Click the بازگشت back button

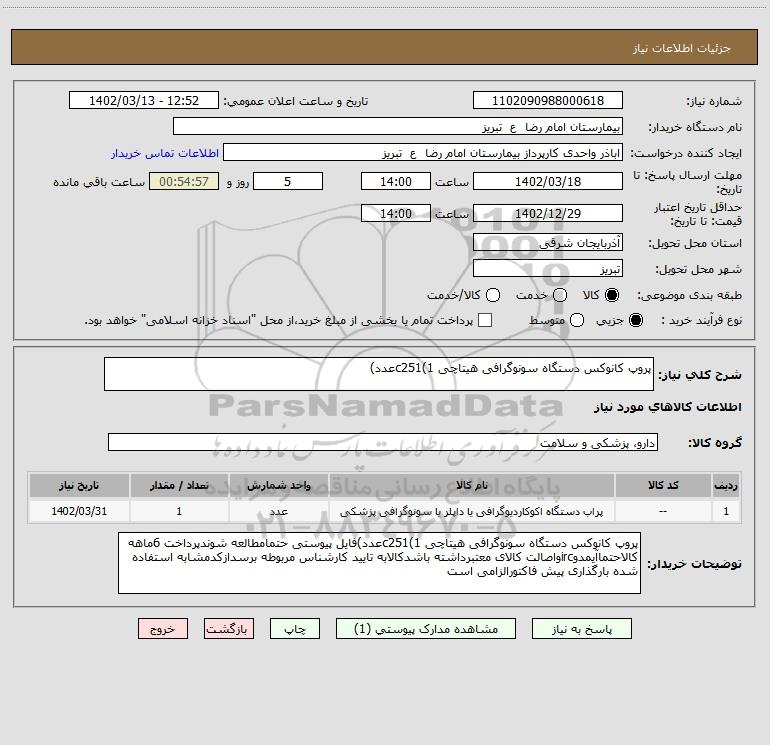click(229, 629)
